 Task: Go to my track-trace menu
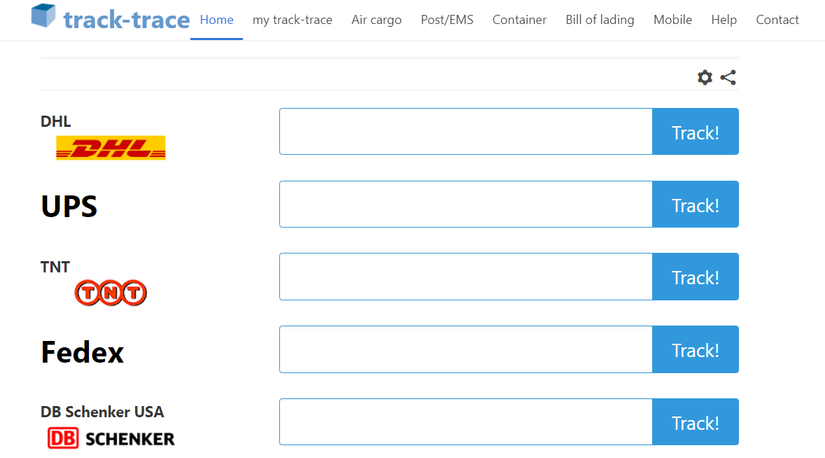click(x=292, y=20)
